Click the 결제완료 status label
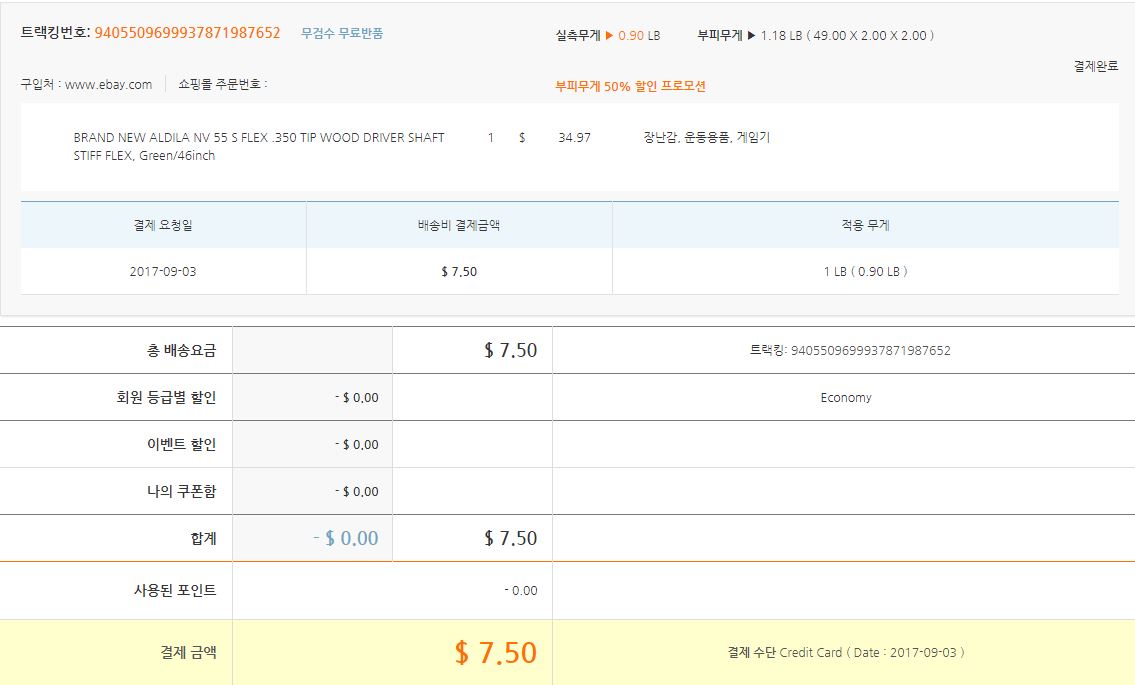This screenshot has height=685, width=1135. coord(1096,66)
